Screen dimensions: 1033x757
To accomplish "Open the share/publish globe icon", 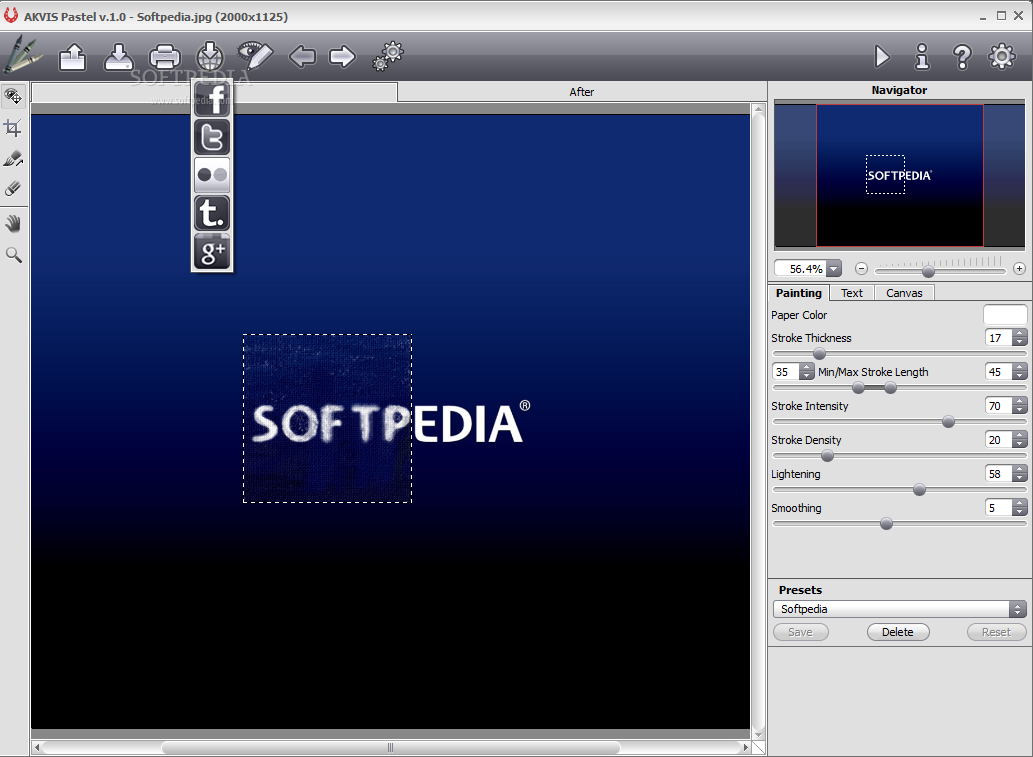I will [210, 57].
